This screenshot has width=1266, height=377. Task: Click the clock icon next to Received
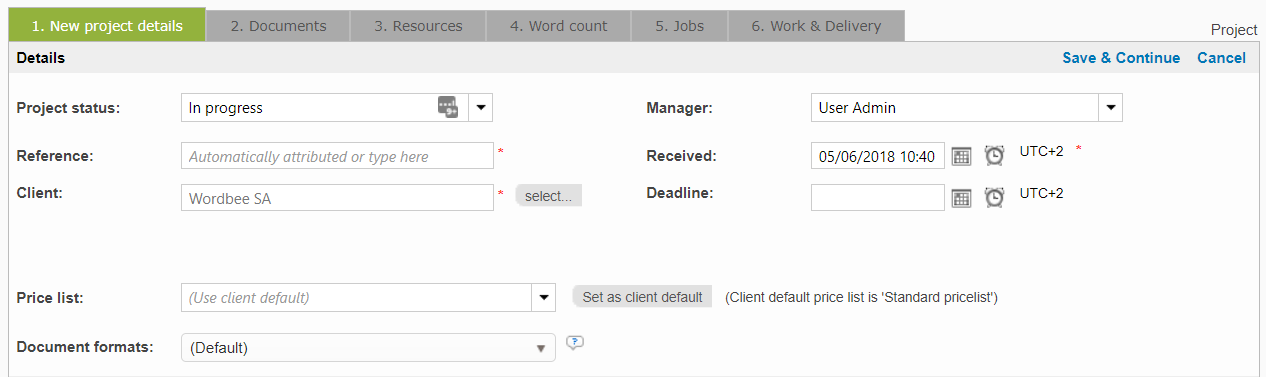coord(994,155)
